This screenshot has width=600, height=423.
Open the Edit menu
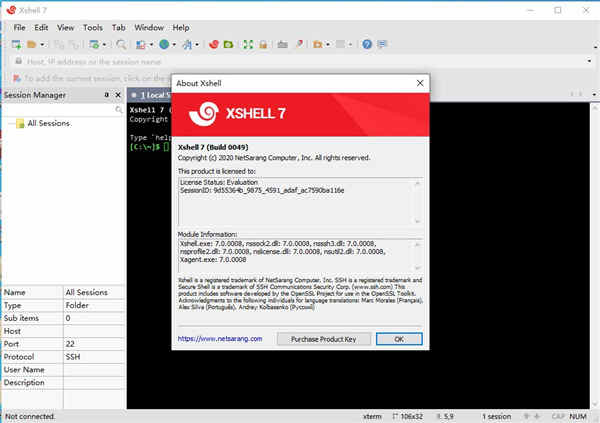(41, 28)
